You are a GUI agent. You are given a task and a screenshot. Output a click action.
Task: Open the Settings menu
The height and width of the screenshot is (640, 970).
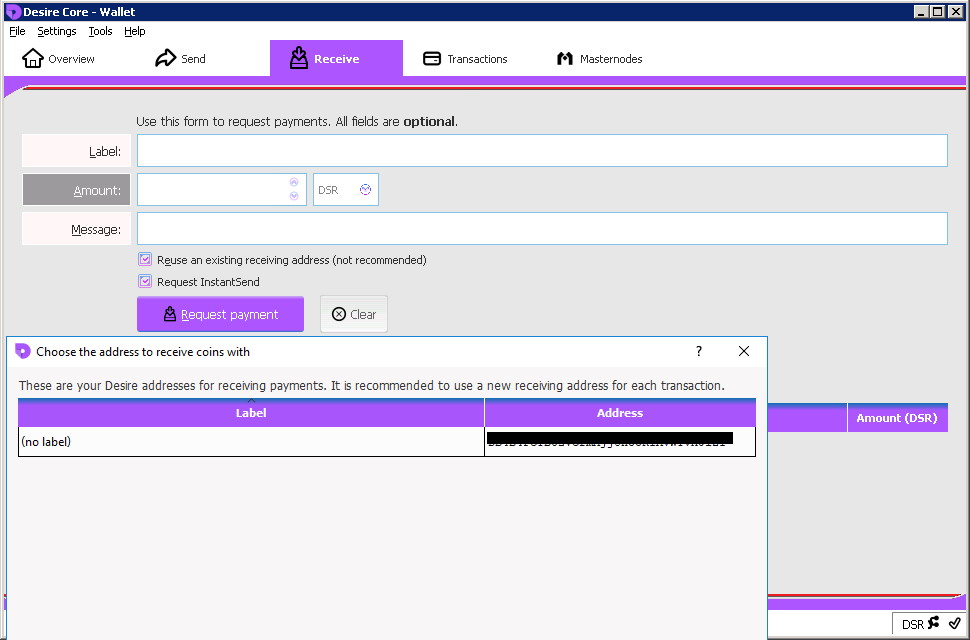[56, 31]
